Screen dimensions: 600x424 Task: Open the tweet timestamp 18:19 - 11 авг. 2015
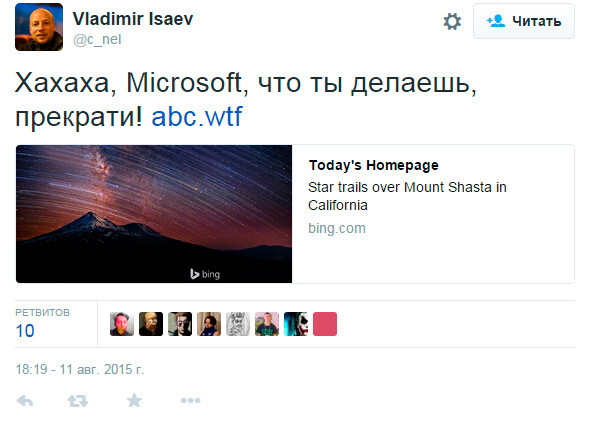80,369
